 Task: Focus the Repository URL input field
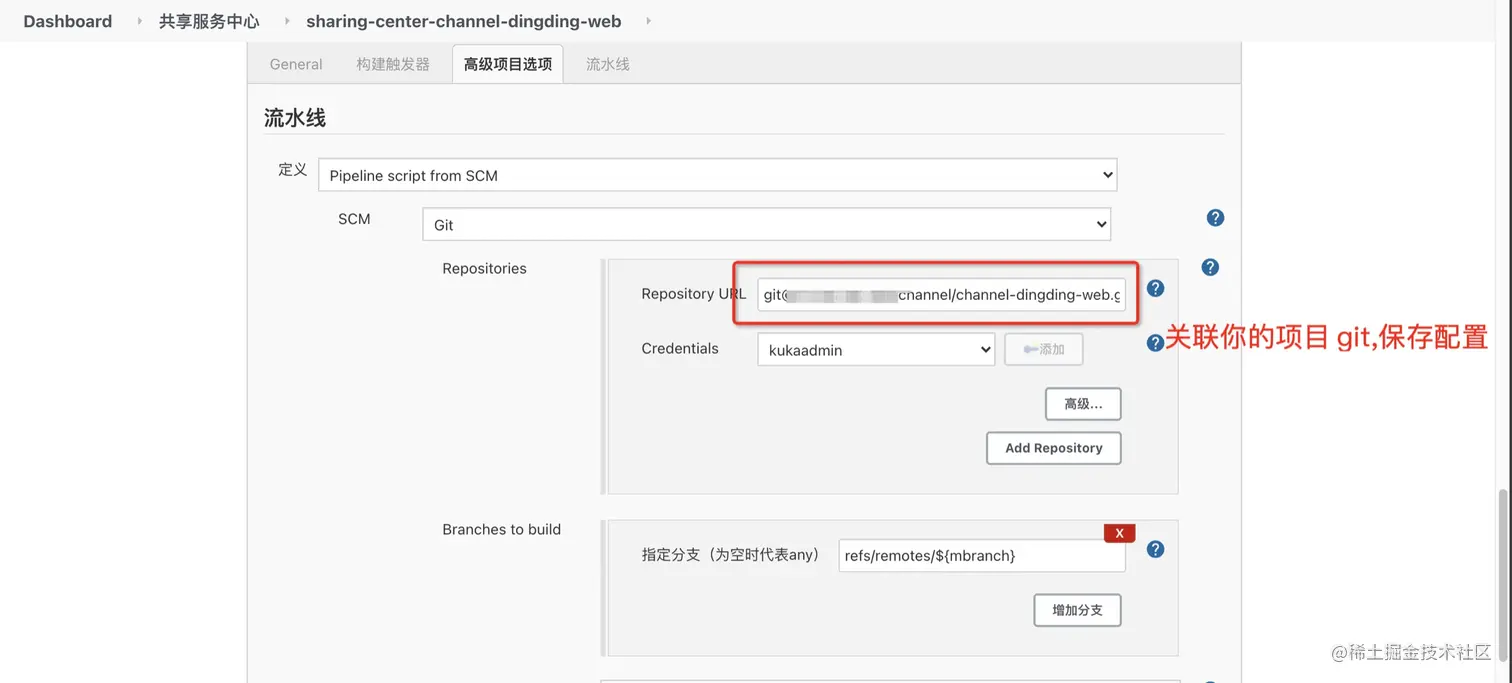pos(941,295)
